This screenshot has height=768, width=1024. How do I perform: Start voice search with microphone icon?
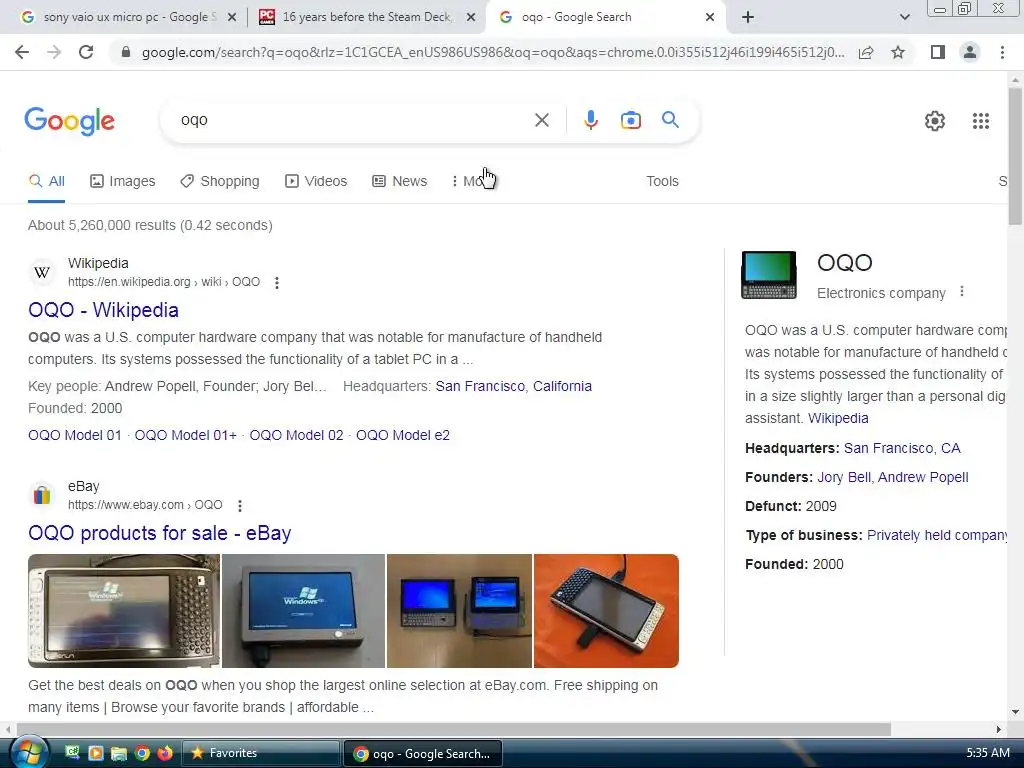click(x=590, y=120)
